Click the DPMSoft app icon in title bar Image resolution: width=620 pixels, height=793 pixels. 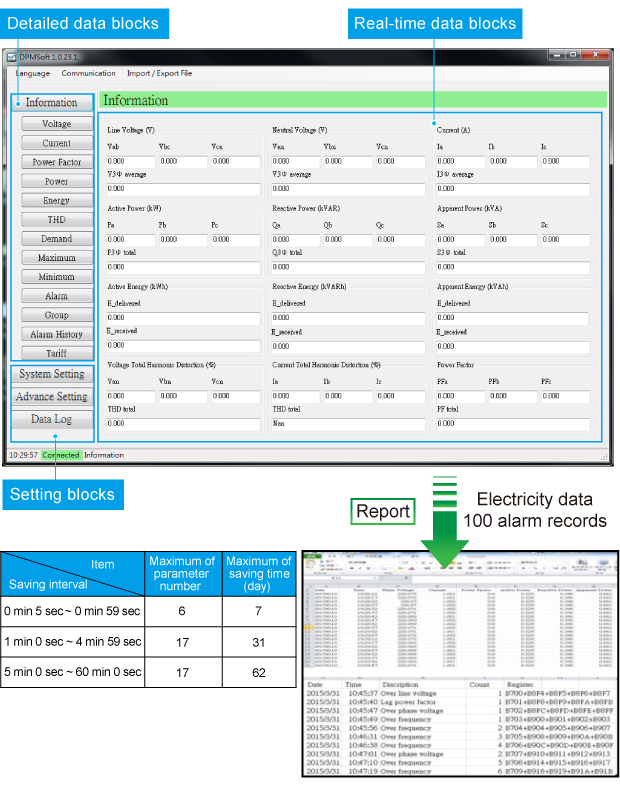[x=12, y=57]
